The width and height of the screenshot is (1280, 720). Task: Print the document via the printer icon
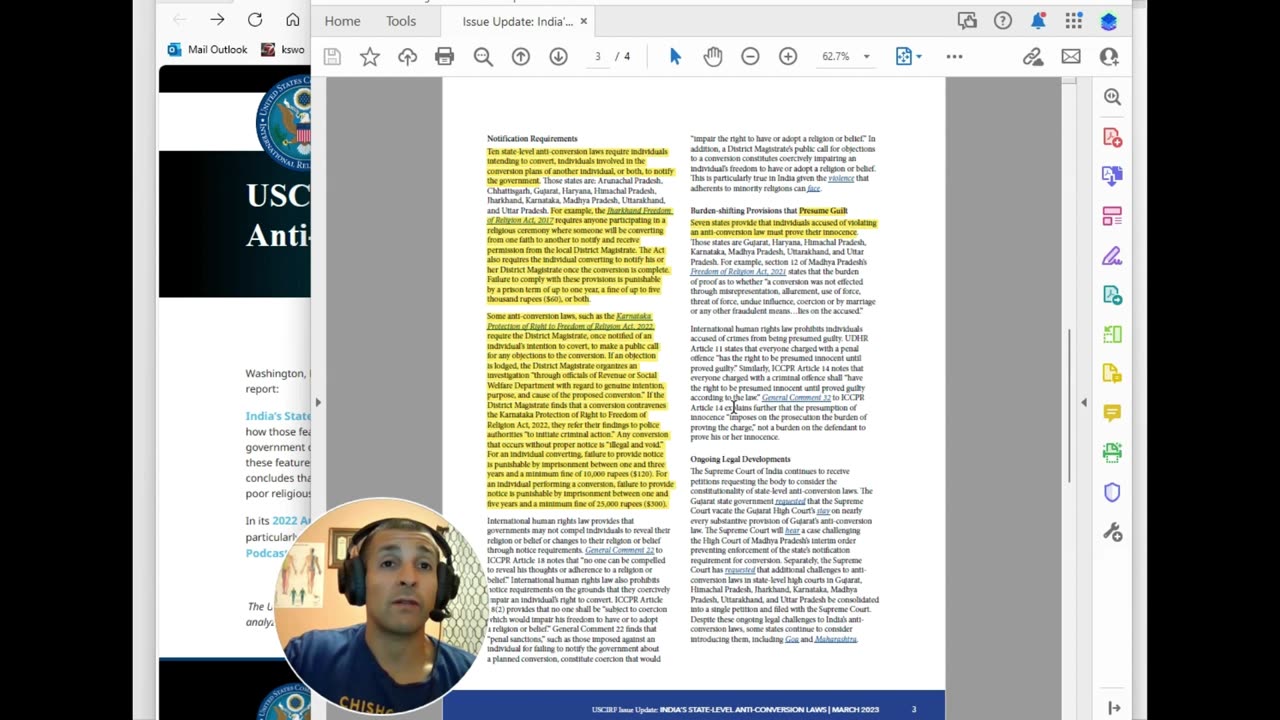(445, 57)
